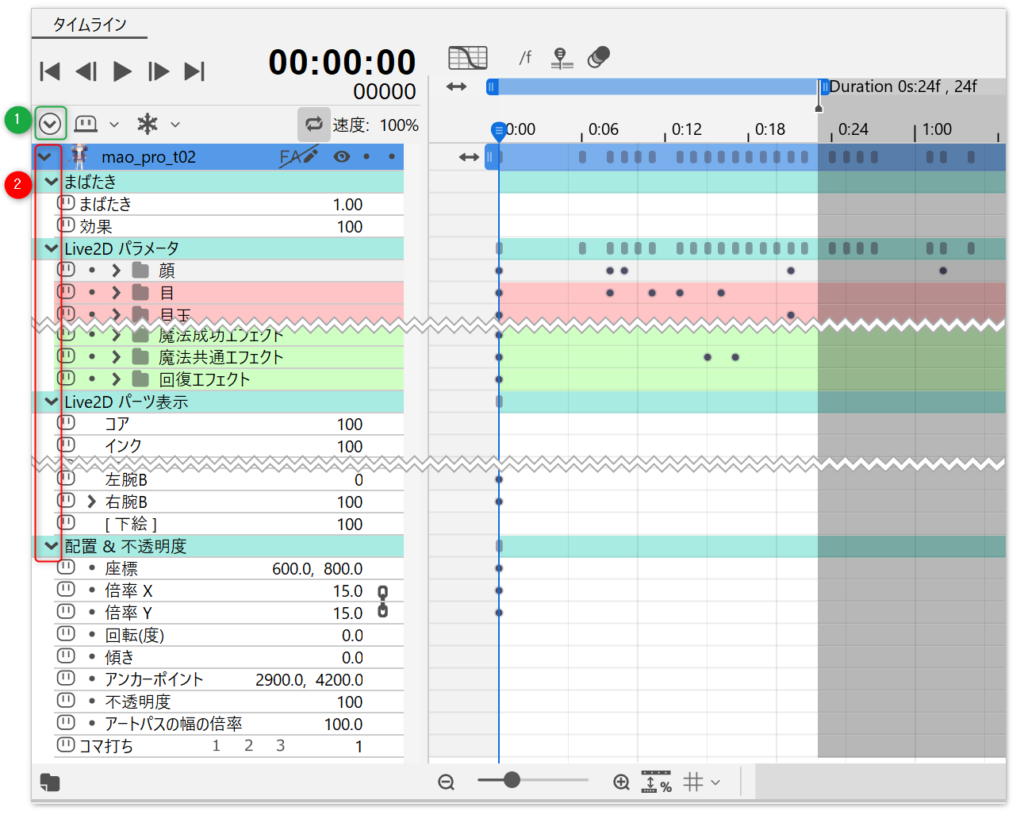
Task: Click the timeline zoom slider handle
Action: 511,780
